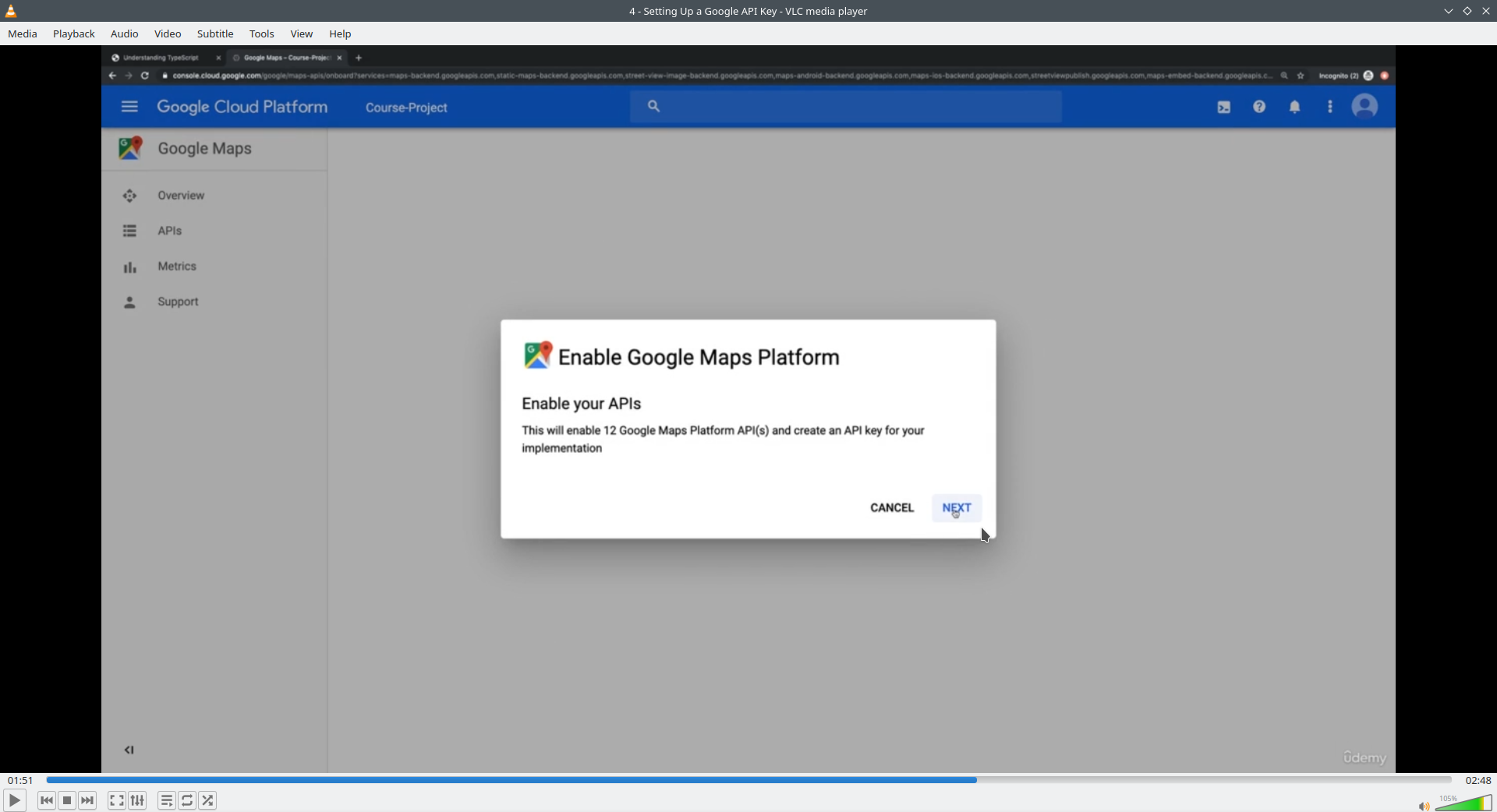Reload the page in browser
This screenshot has width=1497, height=812.
[x=145, y=76]
